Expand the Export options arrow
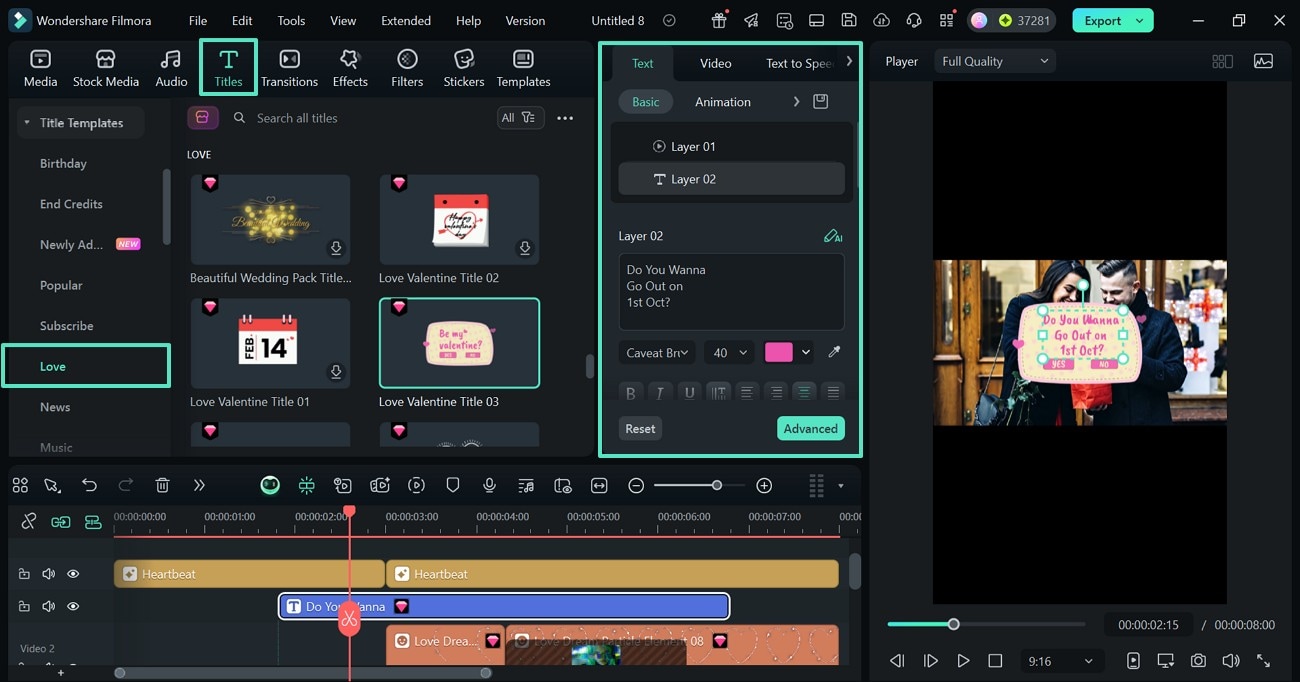This screenshot has width=1300, height=682. (x=1139, y=20)
